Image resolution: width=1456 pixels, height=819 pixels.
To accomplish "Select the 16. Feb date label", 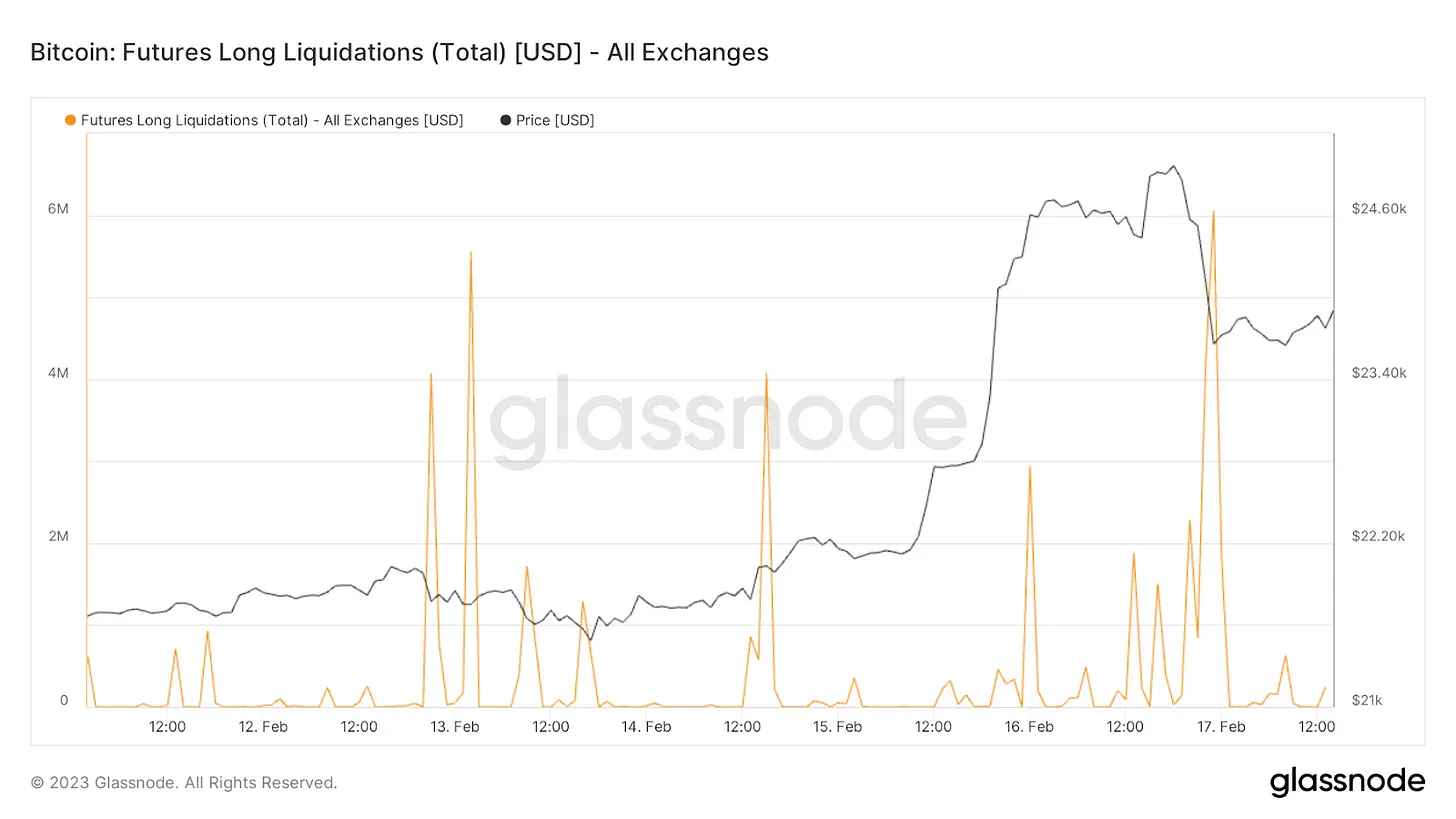I will (1029, 727).
